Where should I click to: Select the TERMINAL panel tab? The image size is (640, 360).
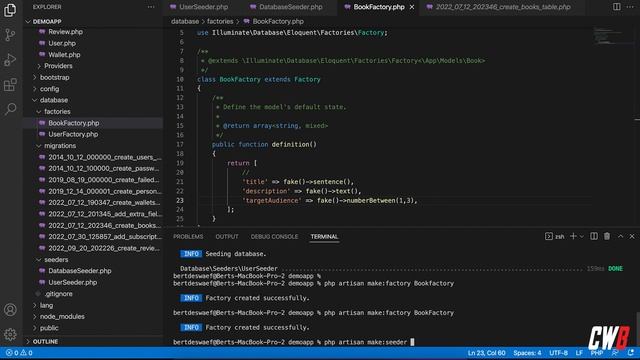point(324,237)
